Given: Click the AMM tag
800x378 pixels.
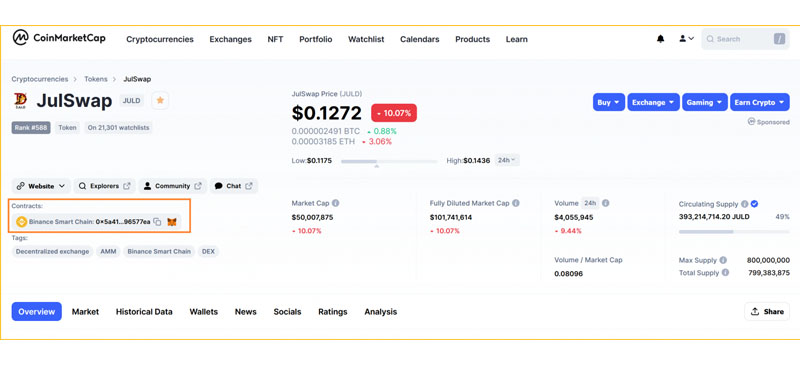Looking at the screenshot, I should coord(108,251).
